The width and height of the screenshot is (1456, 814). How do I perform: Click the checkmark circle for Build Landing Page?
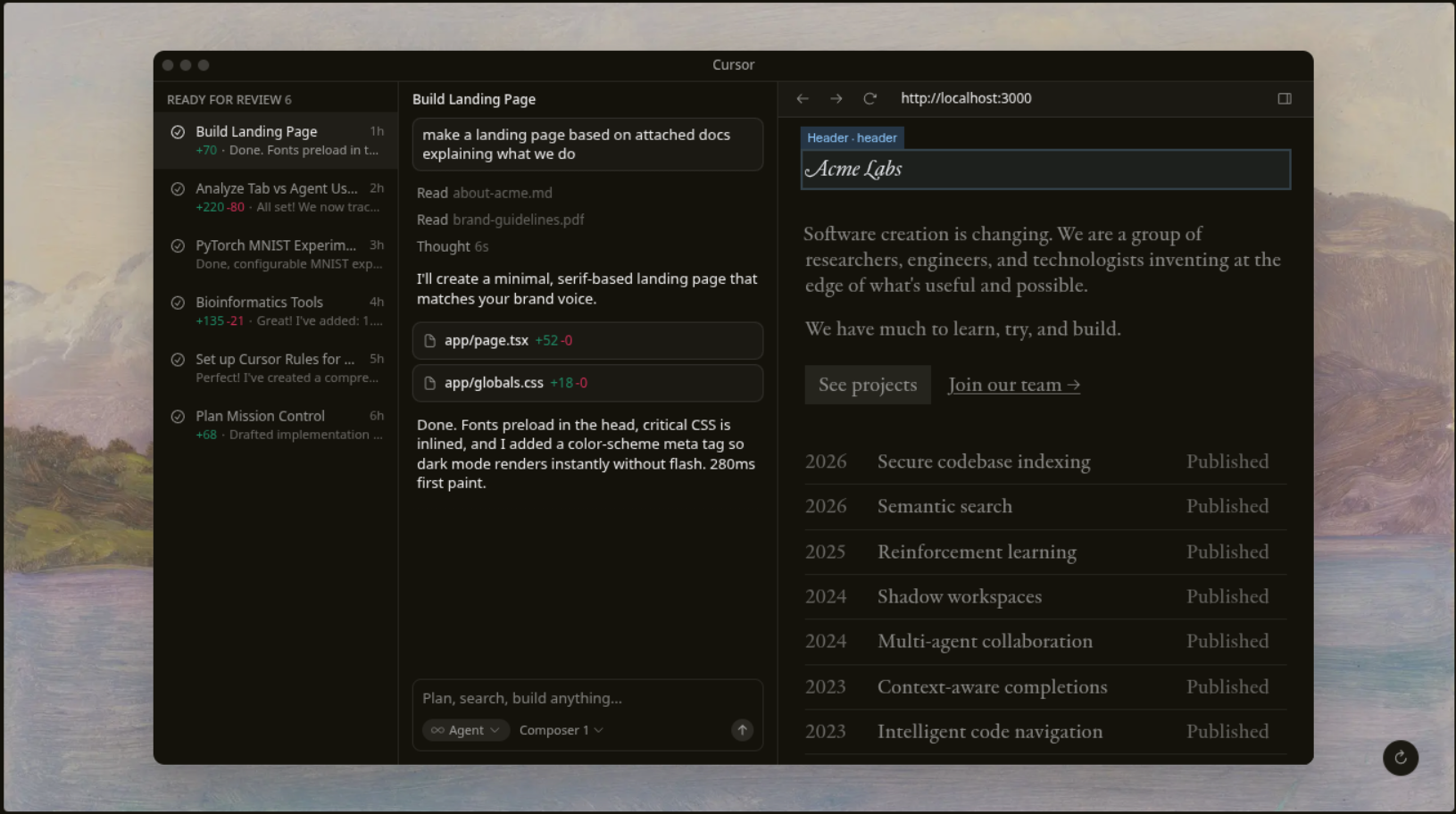point(178,132)
